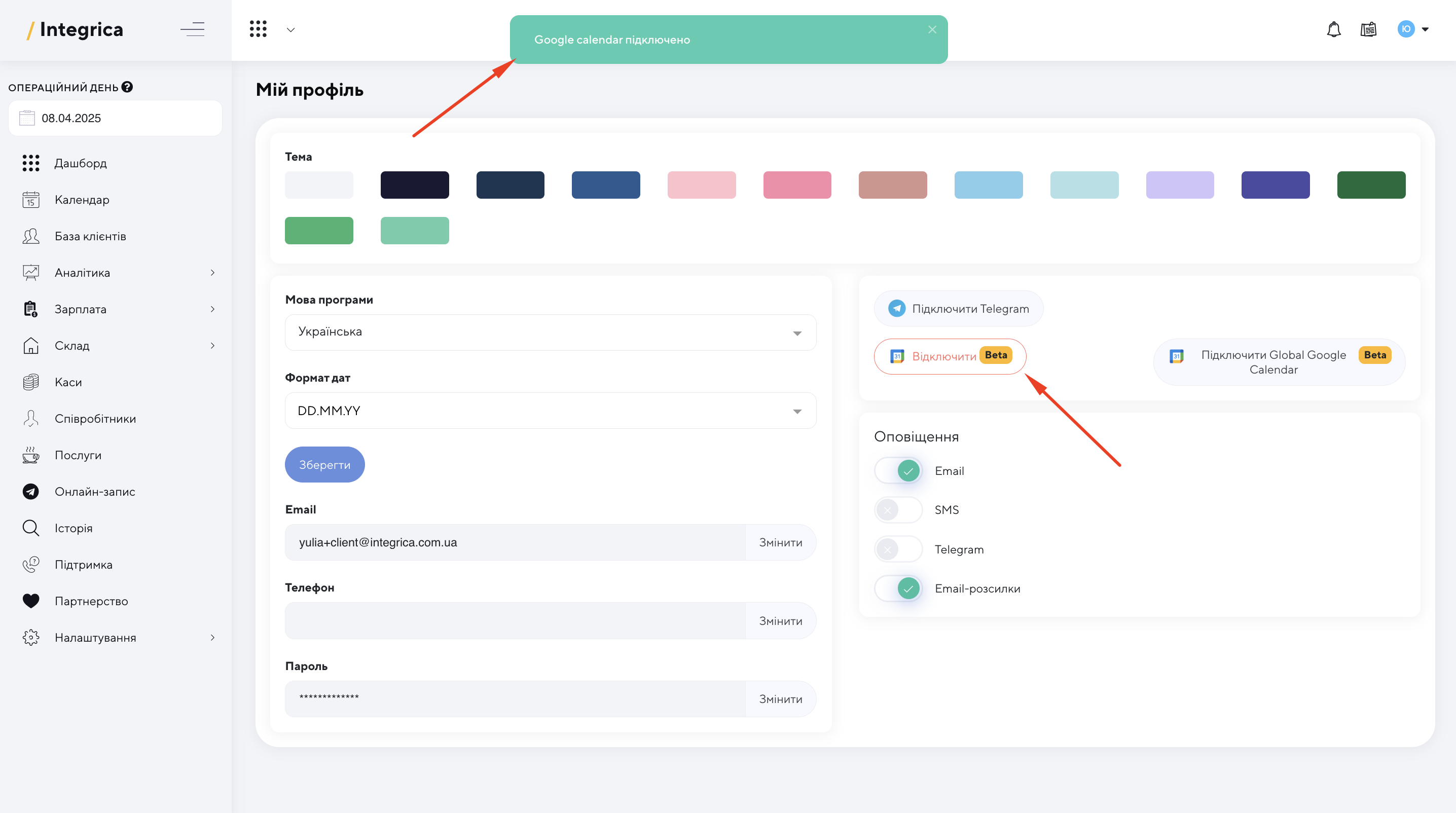The image size is (1456, 813).
Task: Click the Послуги cup icon
Action: point(30,455)
